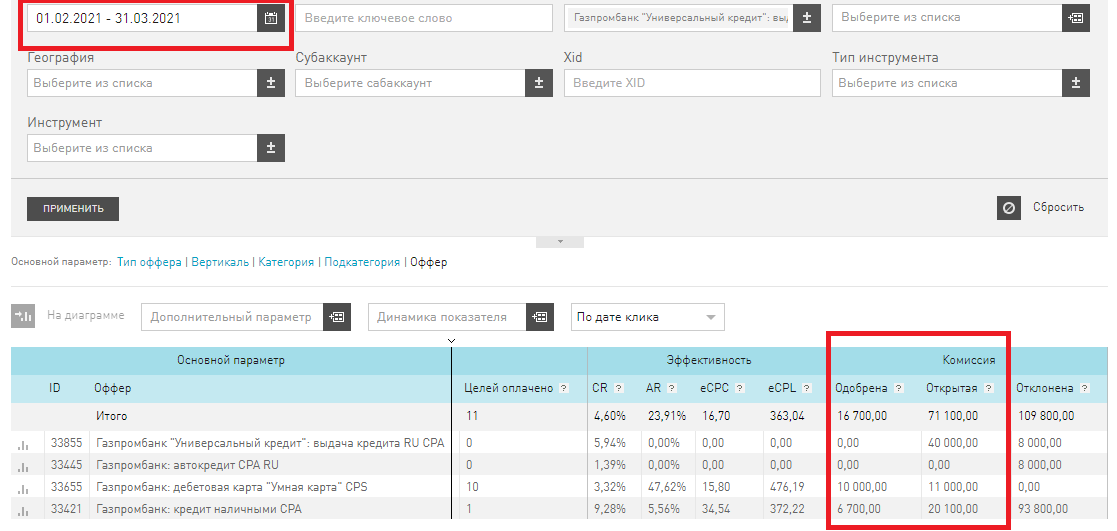Click offer Газпромбанк "Универсальный кредит": выдача кредита RU CPA
This screenshot has width=1117, height=531.
tap(270, 443)
